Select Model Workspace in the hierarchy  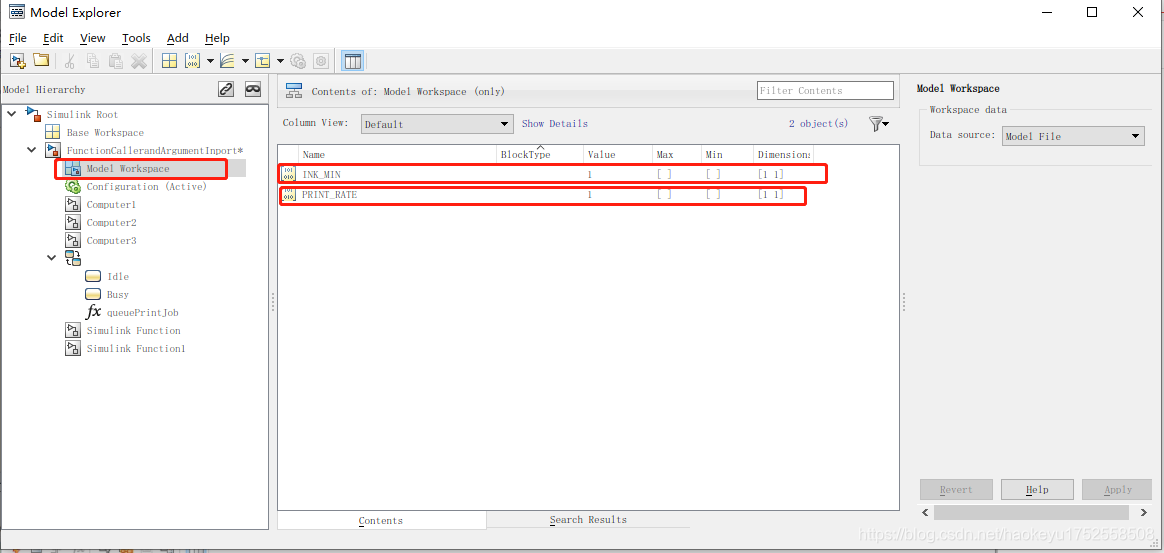[x=128, y=168]
